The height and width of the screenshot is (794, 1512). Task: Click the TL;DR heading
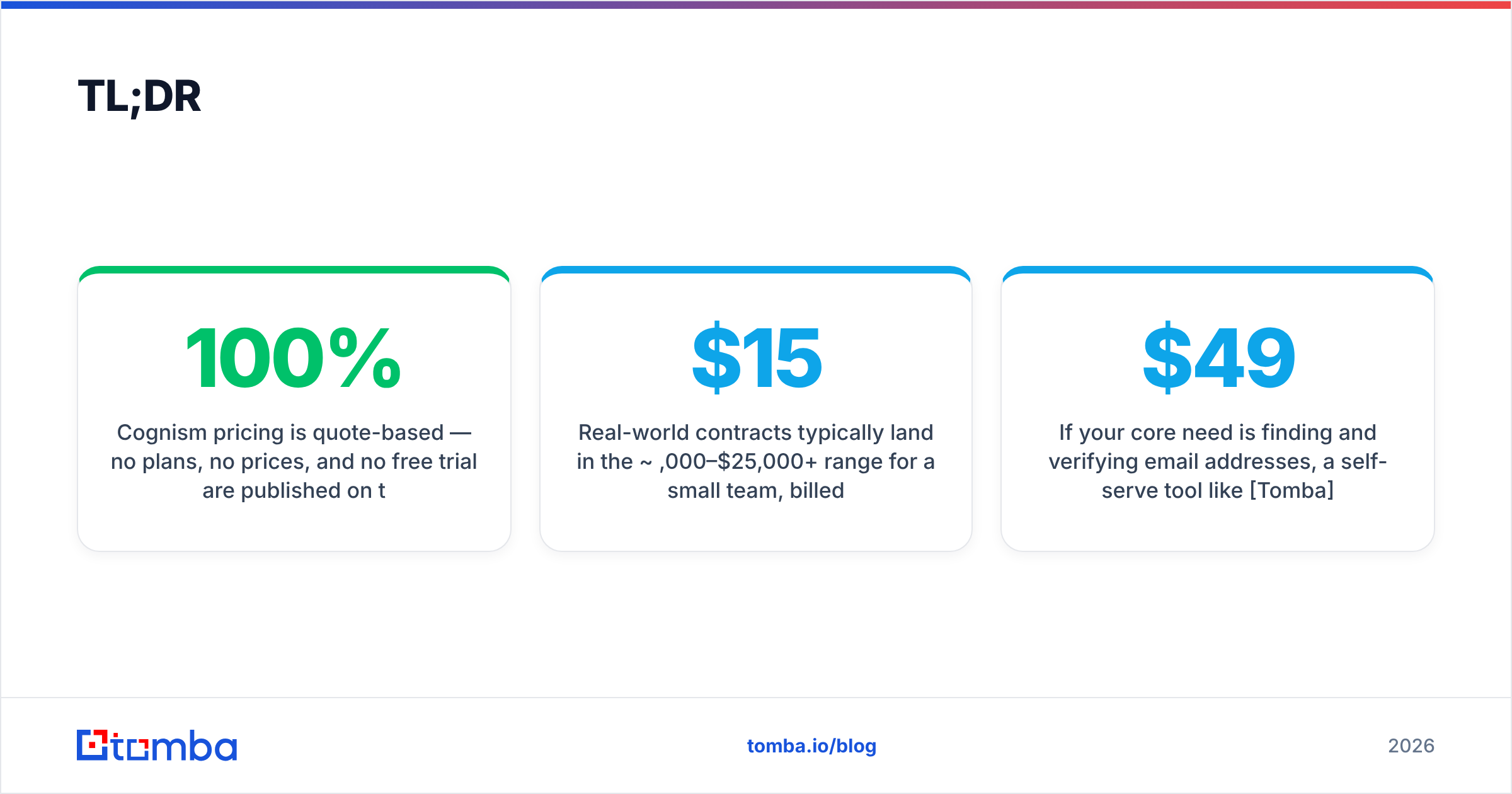click(x=139, y=96)
